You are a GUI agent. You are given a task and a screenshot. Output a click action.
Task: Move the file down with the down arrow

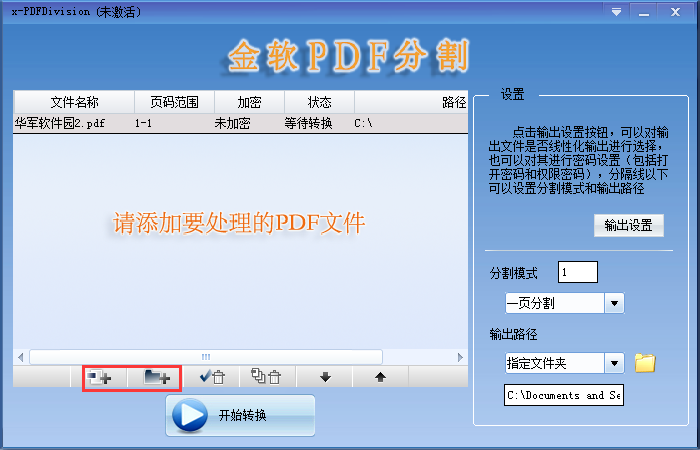[x=325, y=377]
